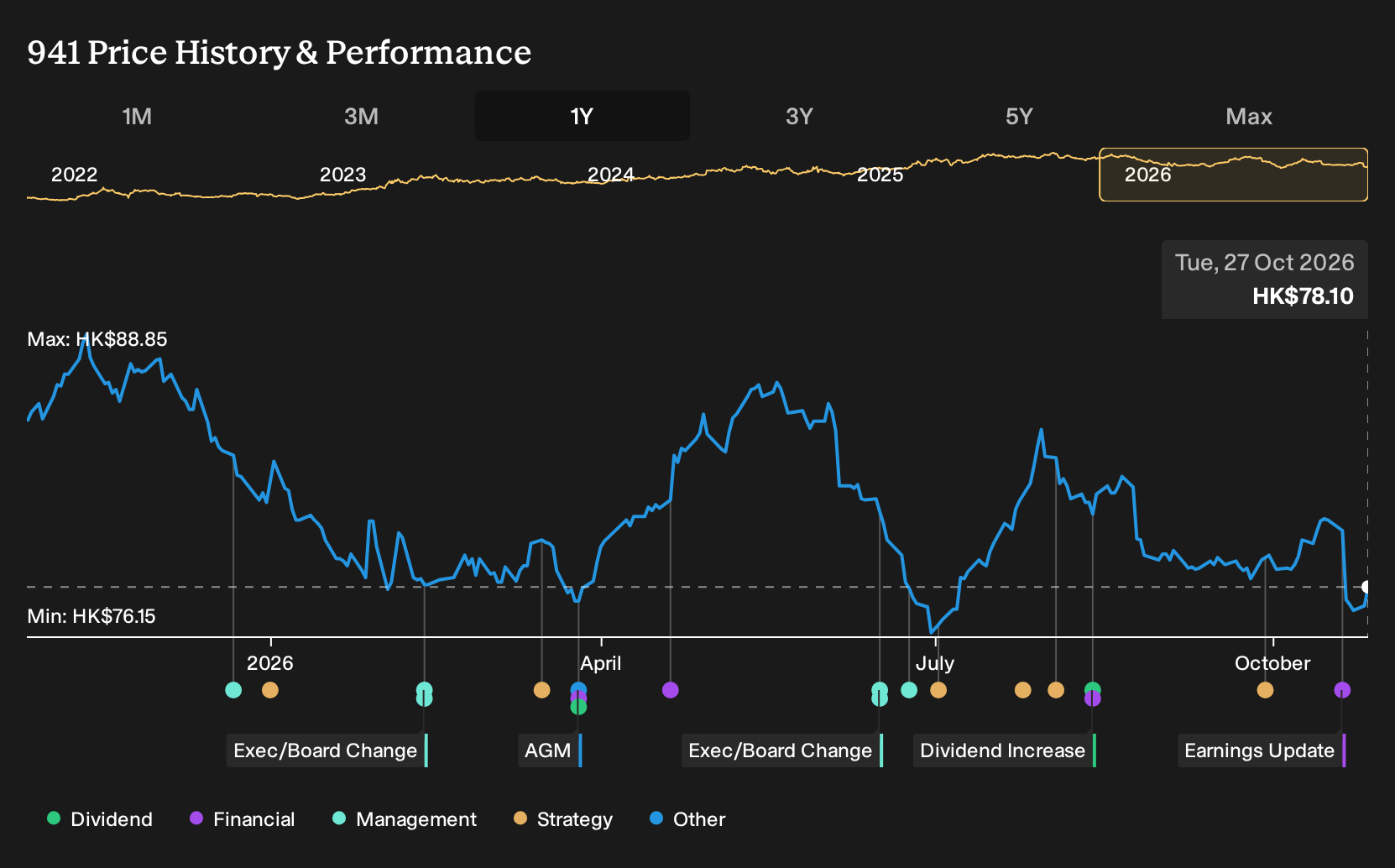Show the Max range tab

pyautogui.click(x=1249, y=116)
